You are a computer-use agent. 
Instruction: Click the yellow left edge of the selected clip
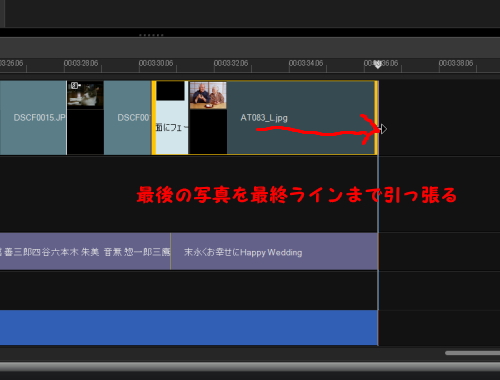(x=154, y=118)
